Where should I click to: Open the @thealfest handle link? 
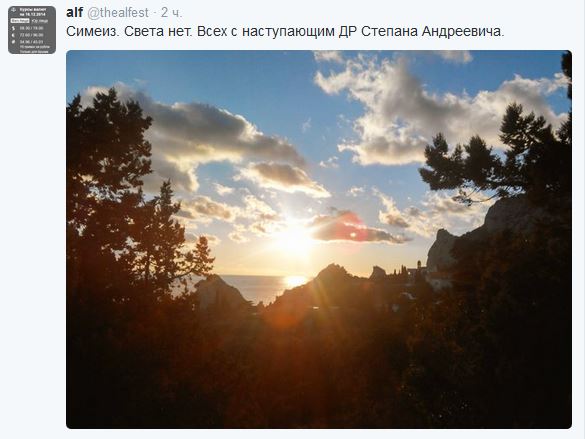pos(118,13)
